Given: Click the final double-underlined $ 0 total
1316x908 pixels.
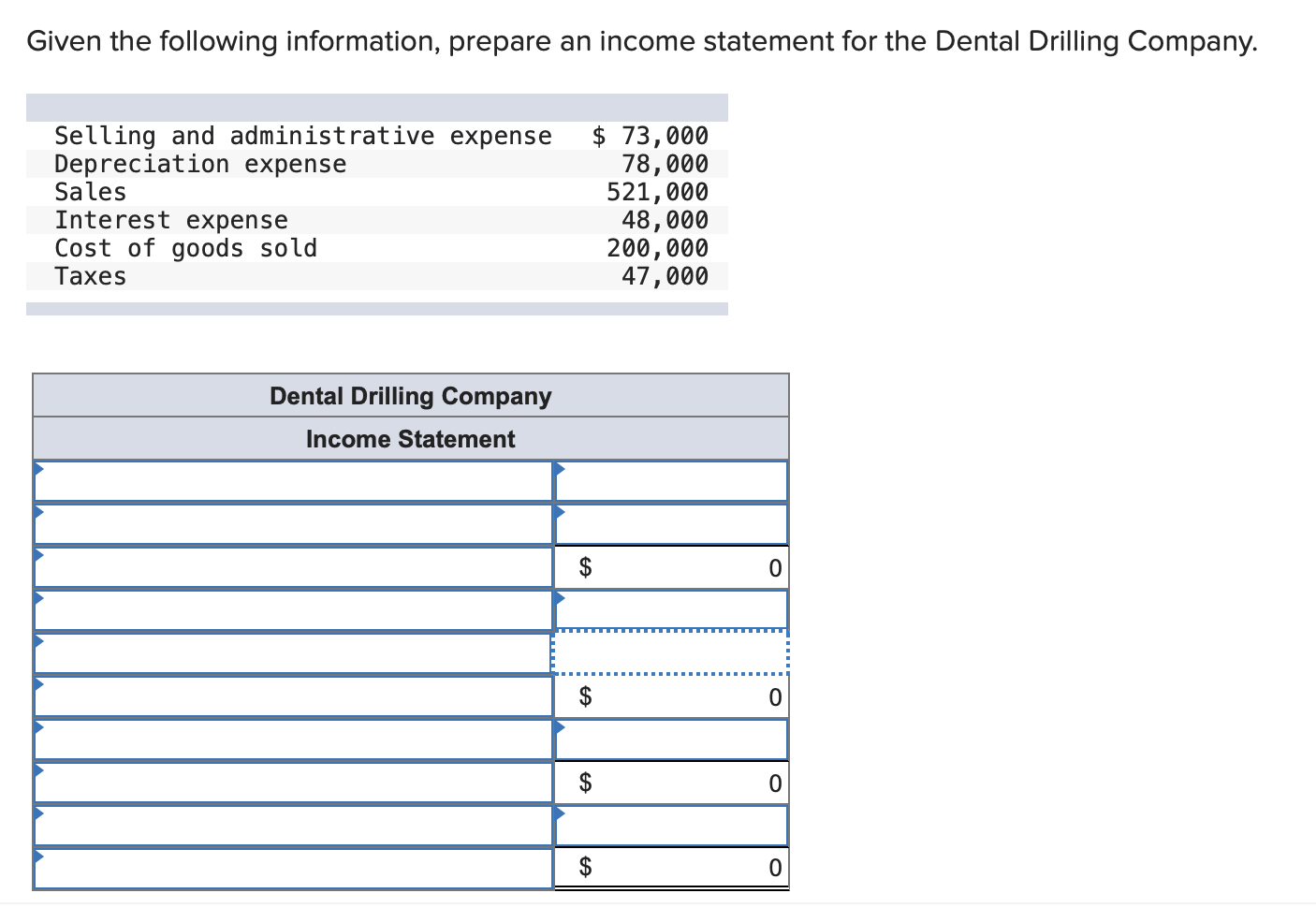Looking at the screenshot, I should click(671, 869).
